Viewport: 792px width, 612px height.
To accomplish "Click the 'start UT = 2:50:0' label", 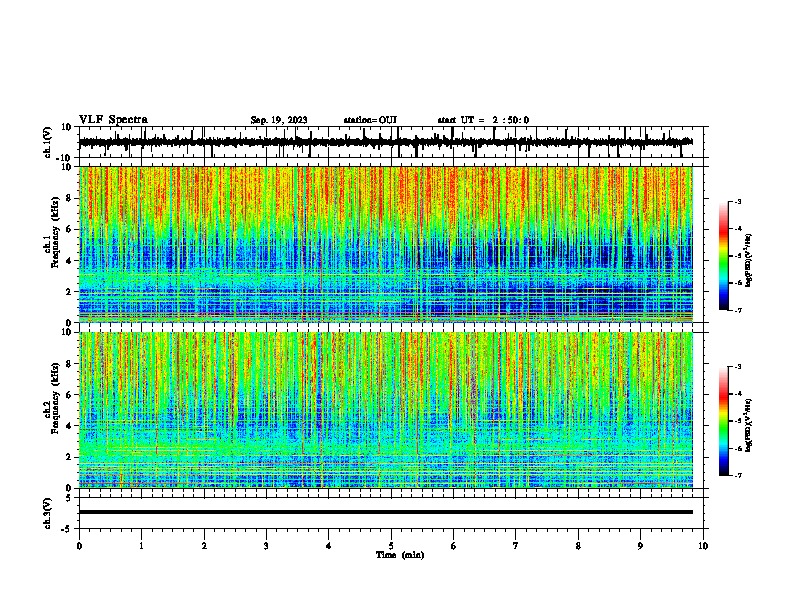I will pos(483,120).
